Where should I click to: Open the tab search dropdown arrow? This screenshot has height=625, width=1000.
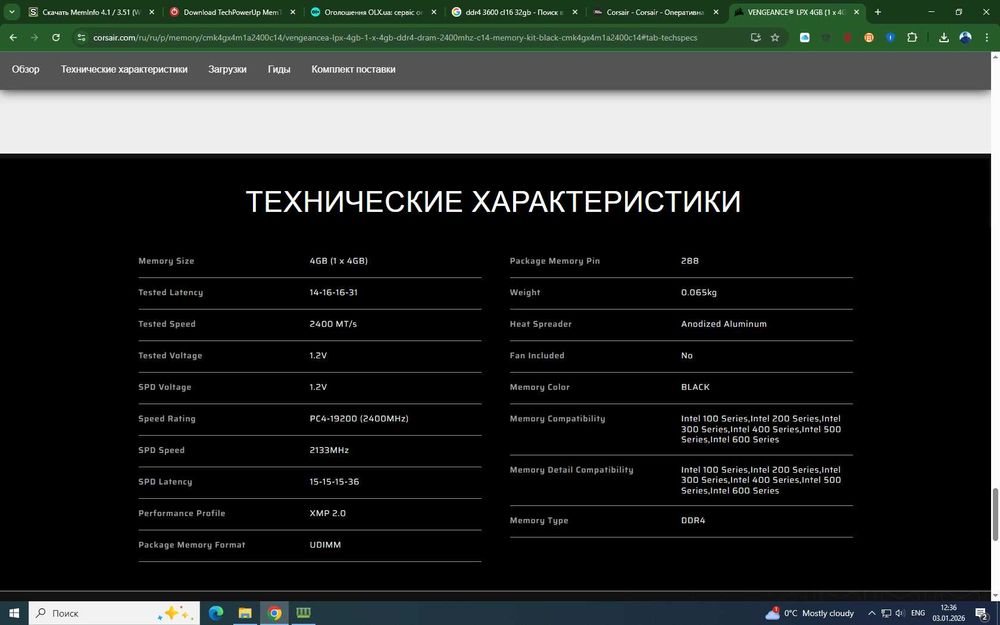pyautogui.click(x=11, y=11)
